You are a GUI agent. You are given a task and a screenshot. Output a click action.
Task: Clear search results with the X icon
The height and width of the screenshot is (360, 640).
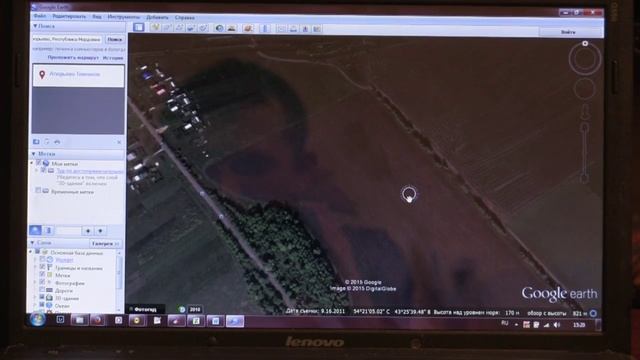click(x=119, y=142)
